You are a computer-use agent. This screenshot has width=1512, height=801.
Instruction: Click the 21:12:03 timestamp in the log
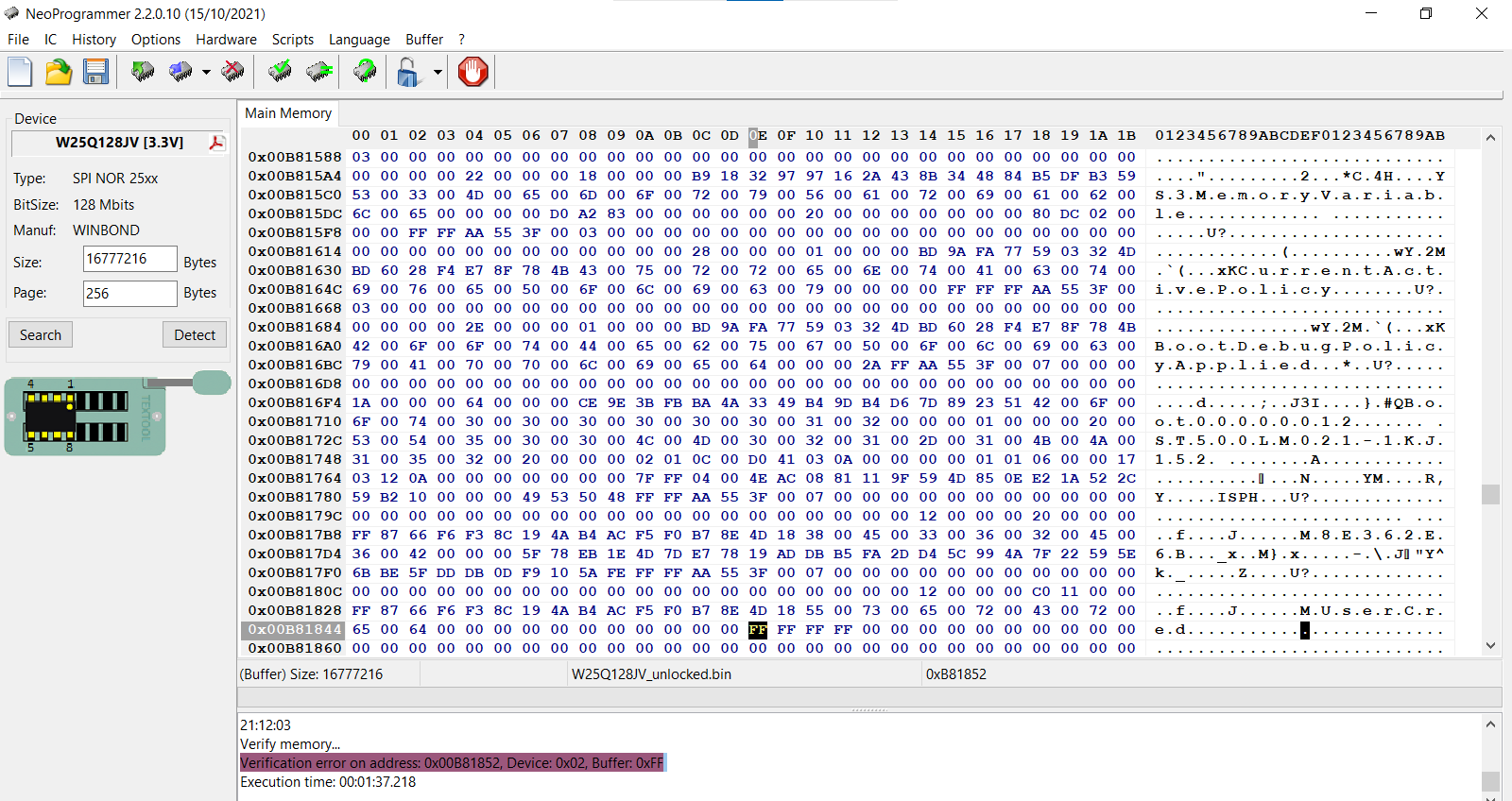click(x=266, y=725)
